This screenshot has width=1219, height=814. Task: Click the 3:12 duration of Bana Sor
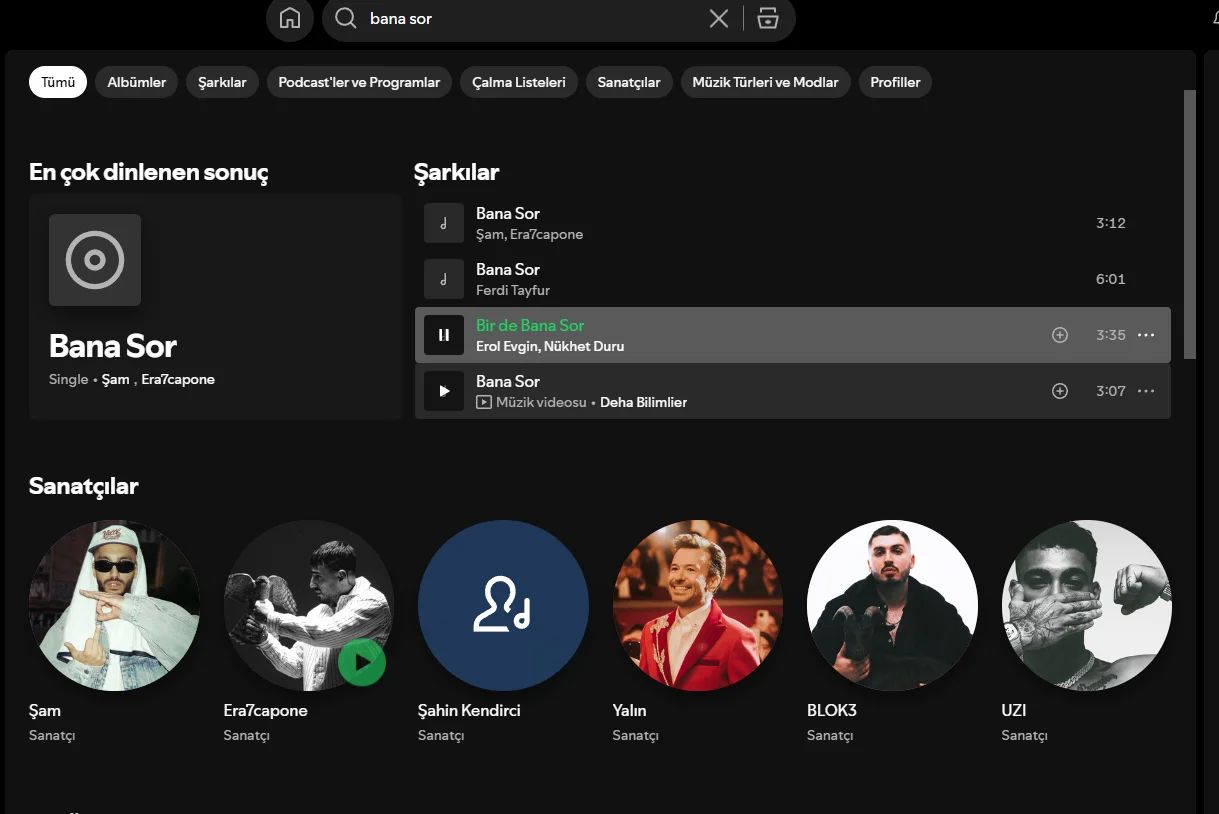click(1111, 223)
